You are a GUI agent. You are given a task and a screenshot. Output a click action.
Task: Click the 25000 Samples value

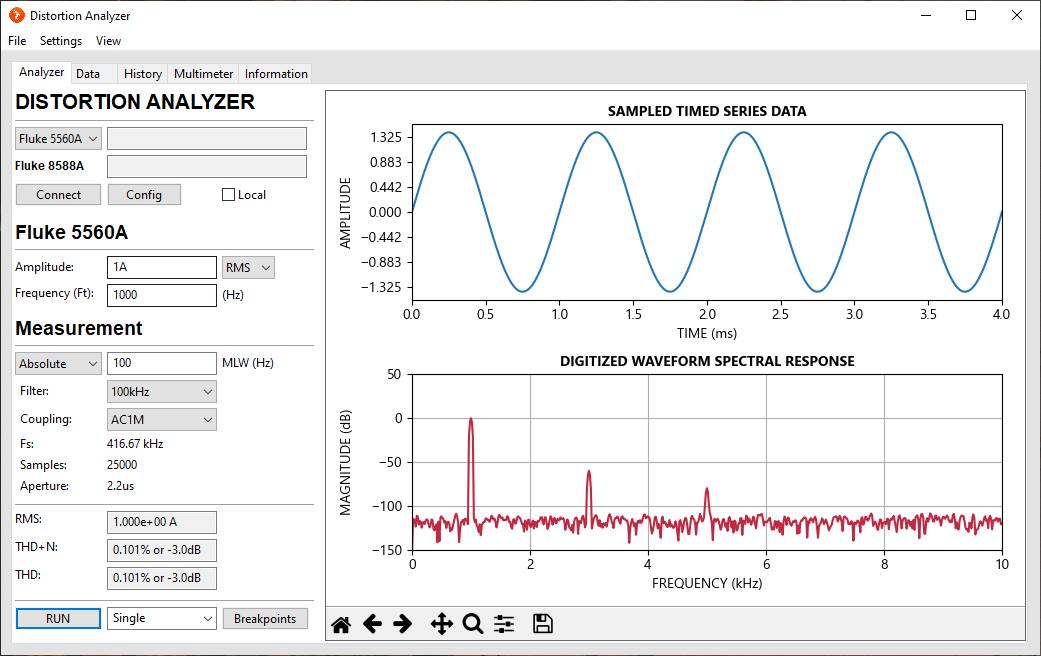coord(122,465)
